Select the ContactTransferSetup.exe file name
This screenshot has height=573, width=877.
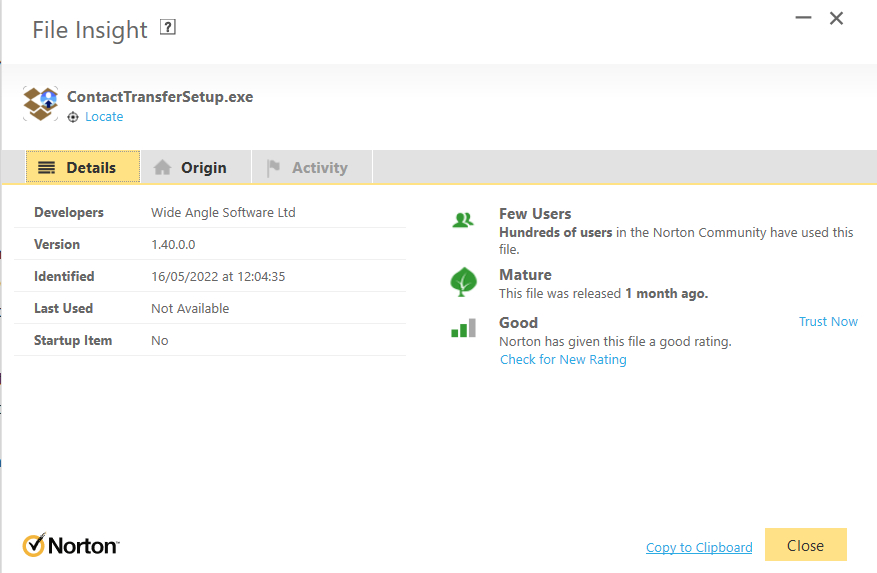(160, 97)
